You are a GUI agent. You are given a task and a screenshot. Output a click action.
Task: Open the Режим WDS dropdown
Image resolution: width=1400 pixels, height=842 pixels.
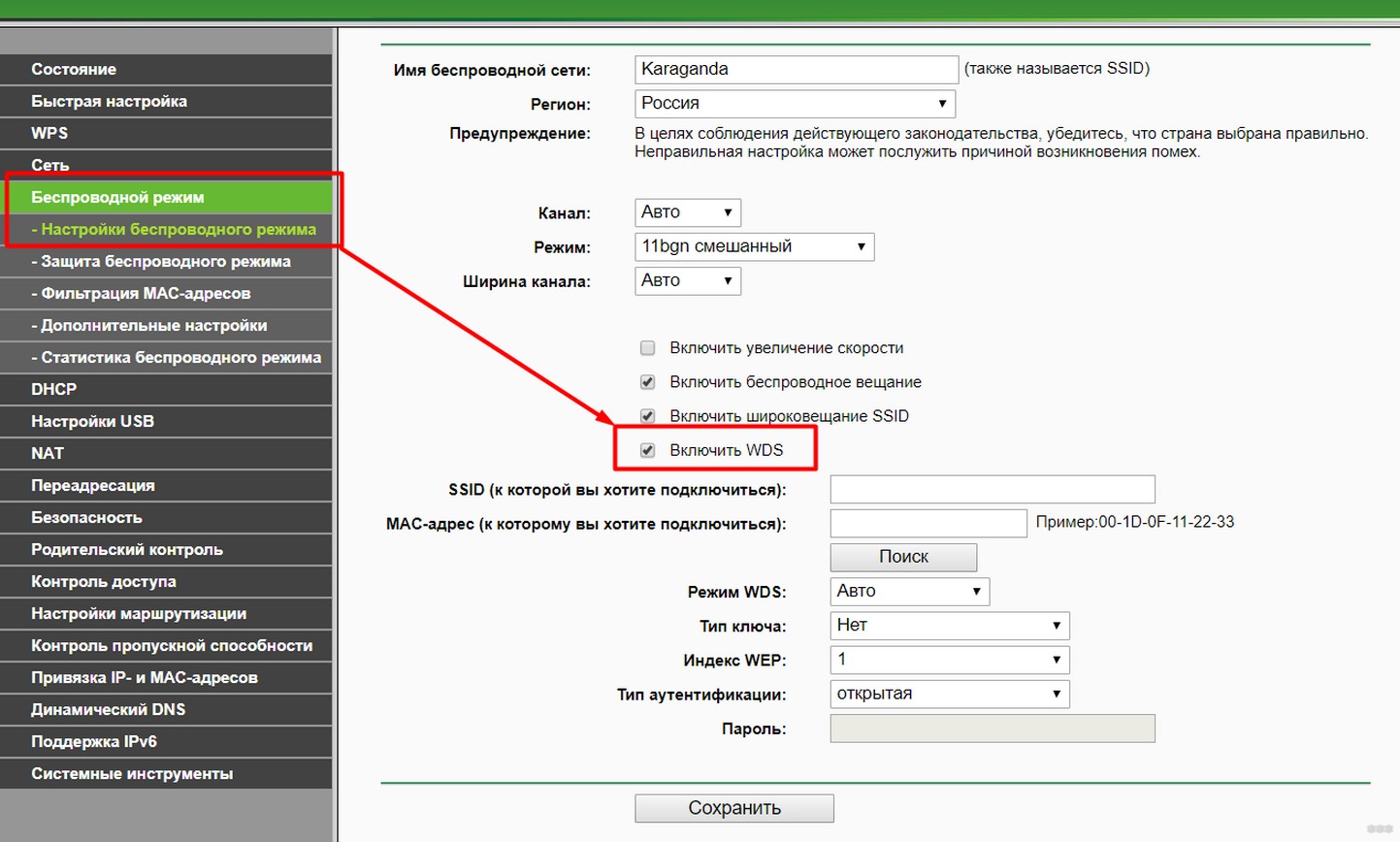click(x=909, y=591)
